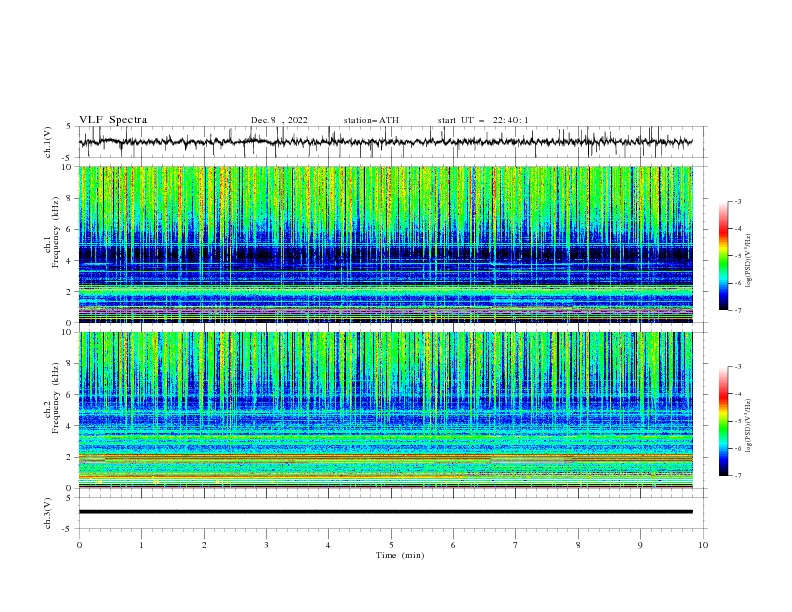Click the "10" kHz tick on ch.2 frequency axis

pos(66,332)
